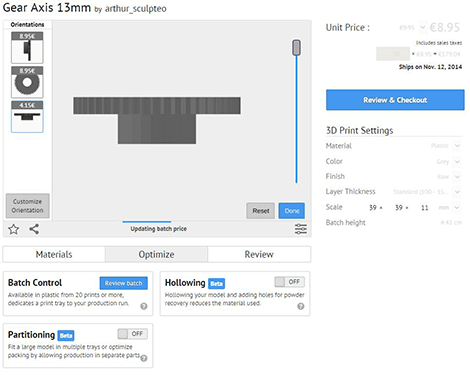This screenshot has height=385, width=470.
Task: Click the quantity input field
Action: 393,54
